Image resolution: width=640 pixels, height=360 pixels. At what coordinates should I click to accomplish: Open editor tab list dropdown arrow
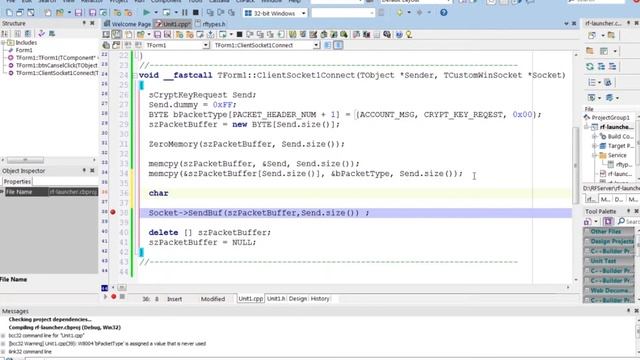[566, 24]
